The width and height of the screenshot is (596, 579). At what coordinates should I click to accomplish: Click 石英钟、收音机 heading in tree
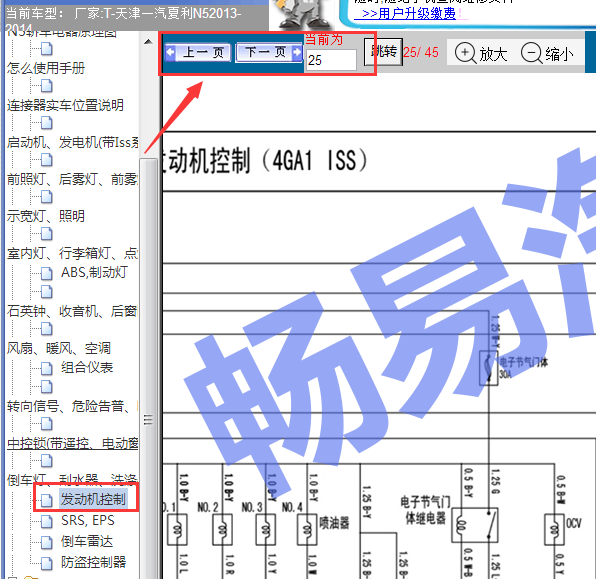tap(72, 311)
